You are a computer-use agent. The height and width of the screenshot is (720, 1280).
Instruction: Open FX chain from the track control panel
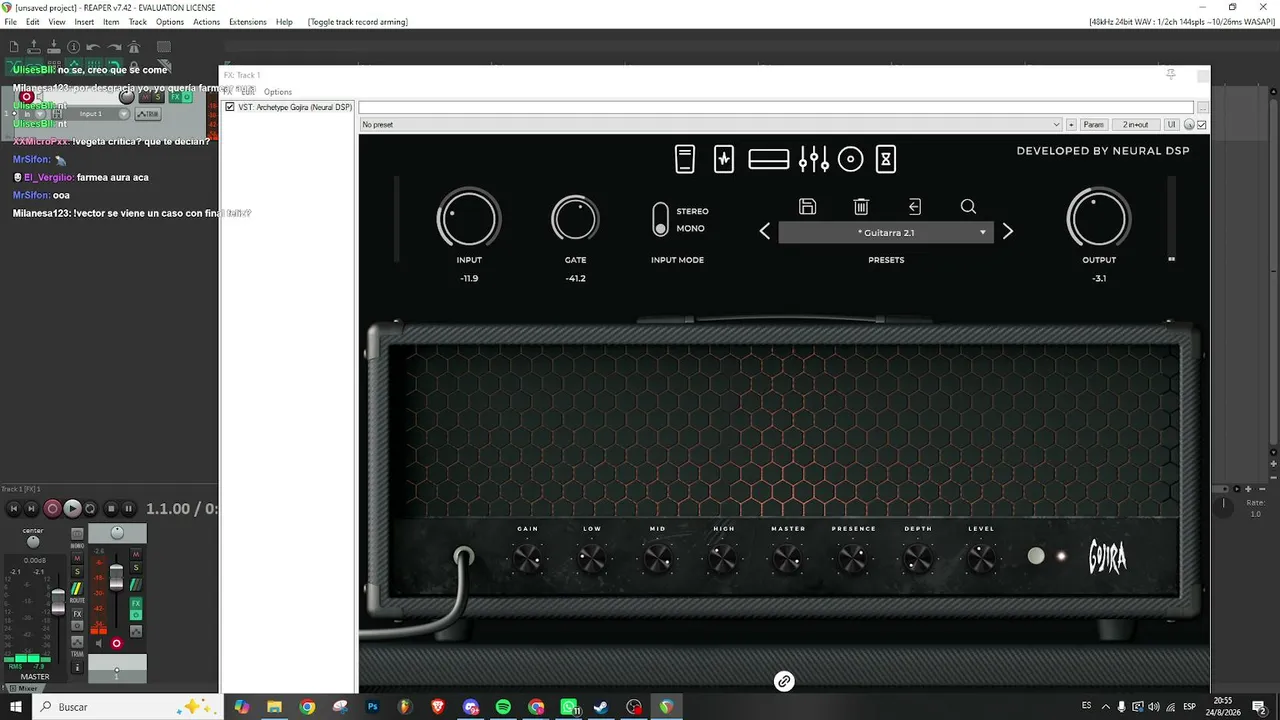[175, 97]
